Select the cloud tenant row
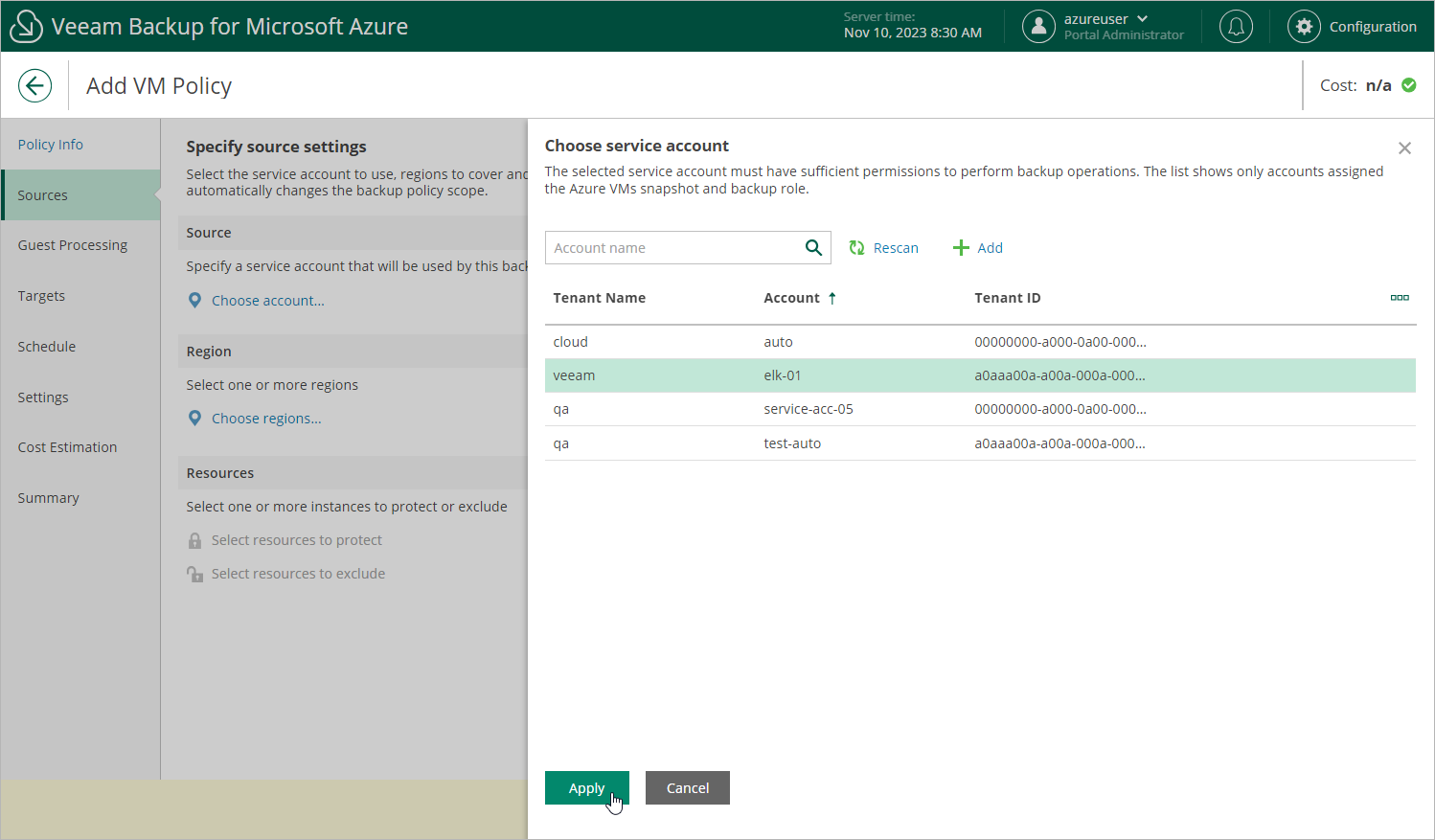The width and height of the screenshot is (1435, 840). (980, 342)
